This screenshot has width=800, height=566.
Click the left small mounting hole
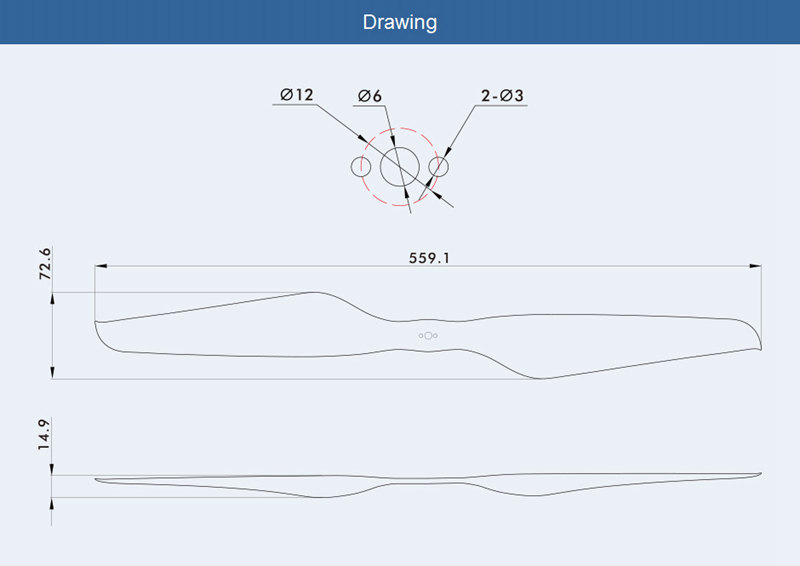pos(360,166)
